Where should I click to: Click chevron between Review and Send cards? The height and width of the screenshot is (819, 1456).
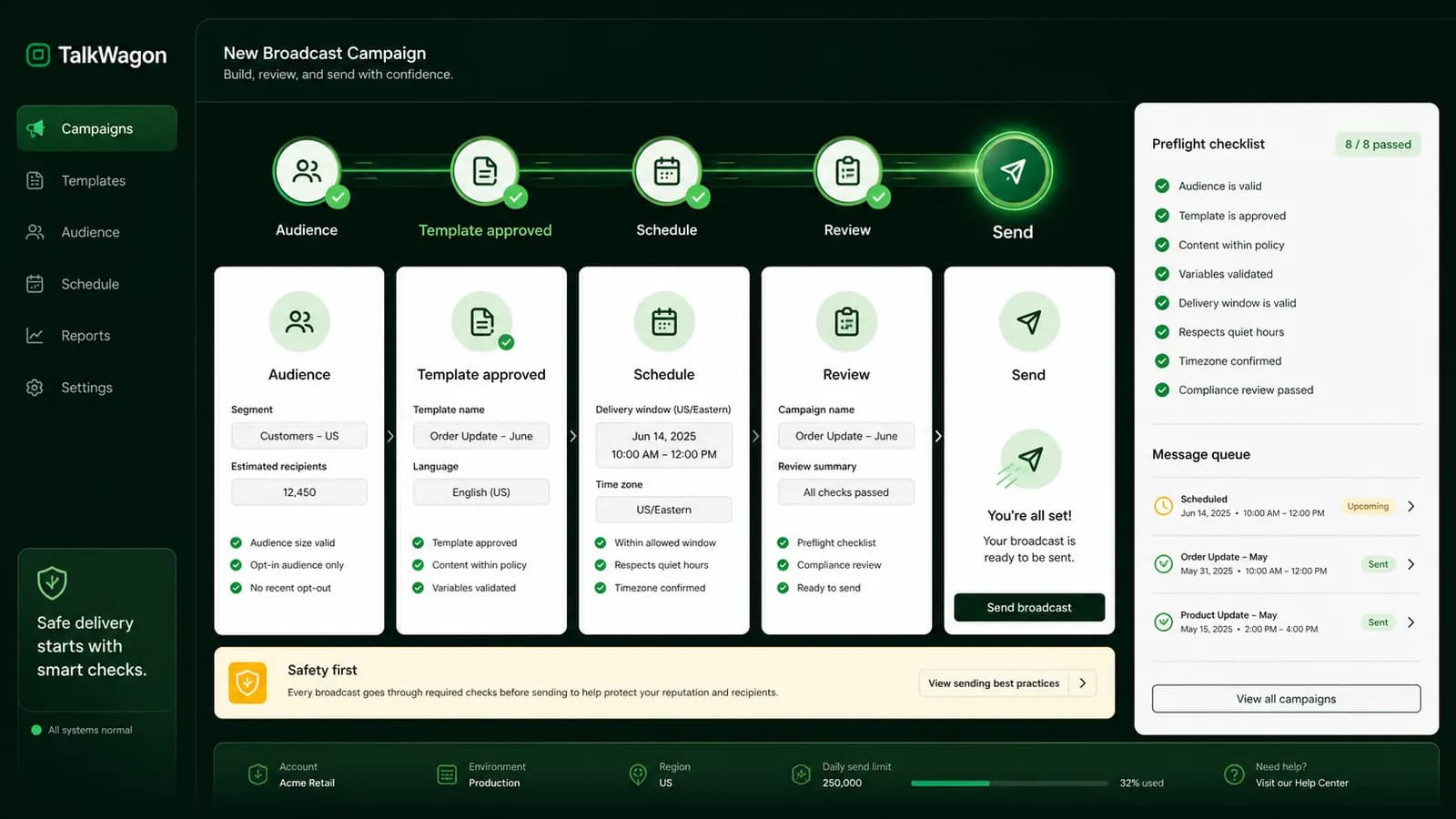(938, 436)
